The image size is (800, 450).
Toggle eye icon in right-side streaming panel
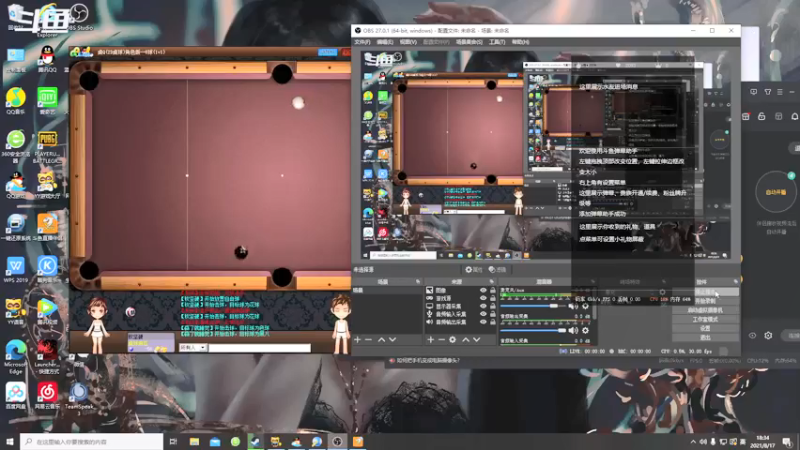tap(753, 335)
